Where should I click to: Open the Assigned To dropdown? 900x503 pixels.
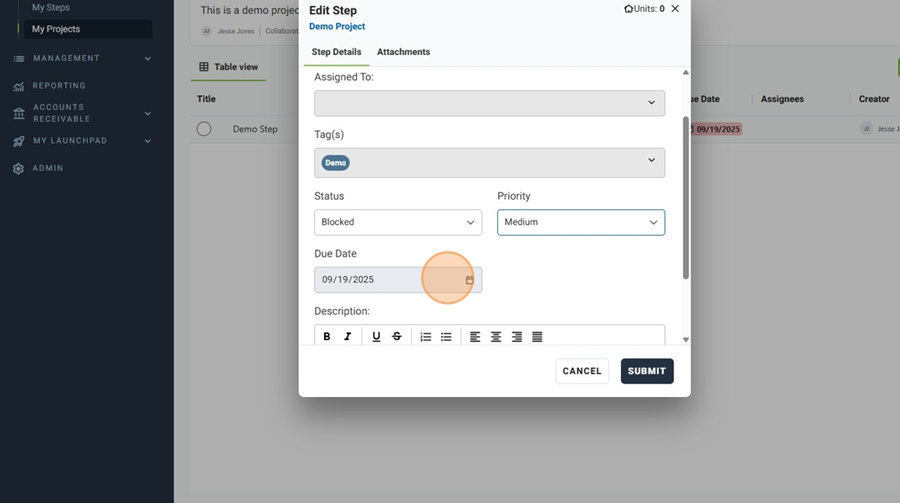point(490,103)
